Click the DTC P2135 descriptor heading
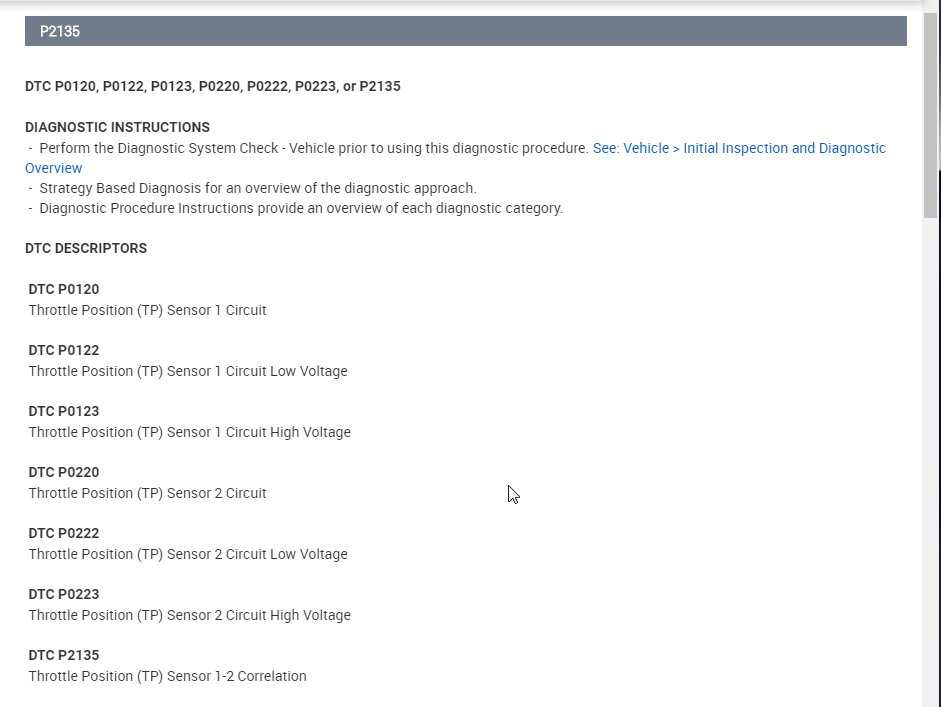 [x=64, y=655]
